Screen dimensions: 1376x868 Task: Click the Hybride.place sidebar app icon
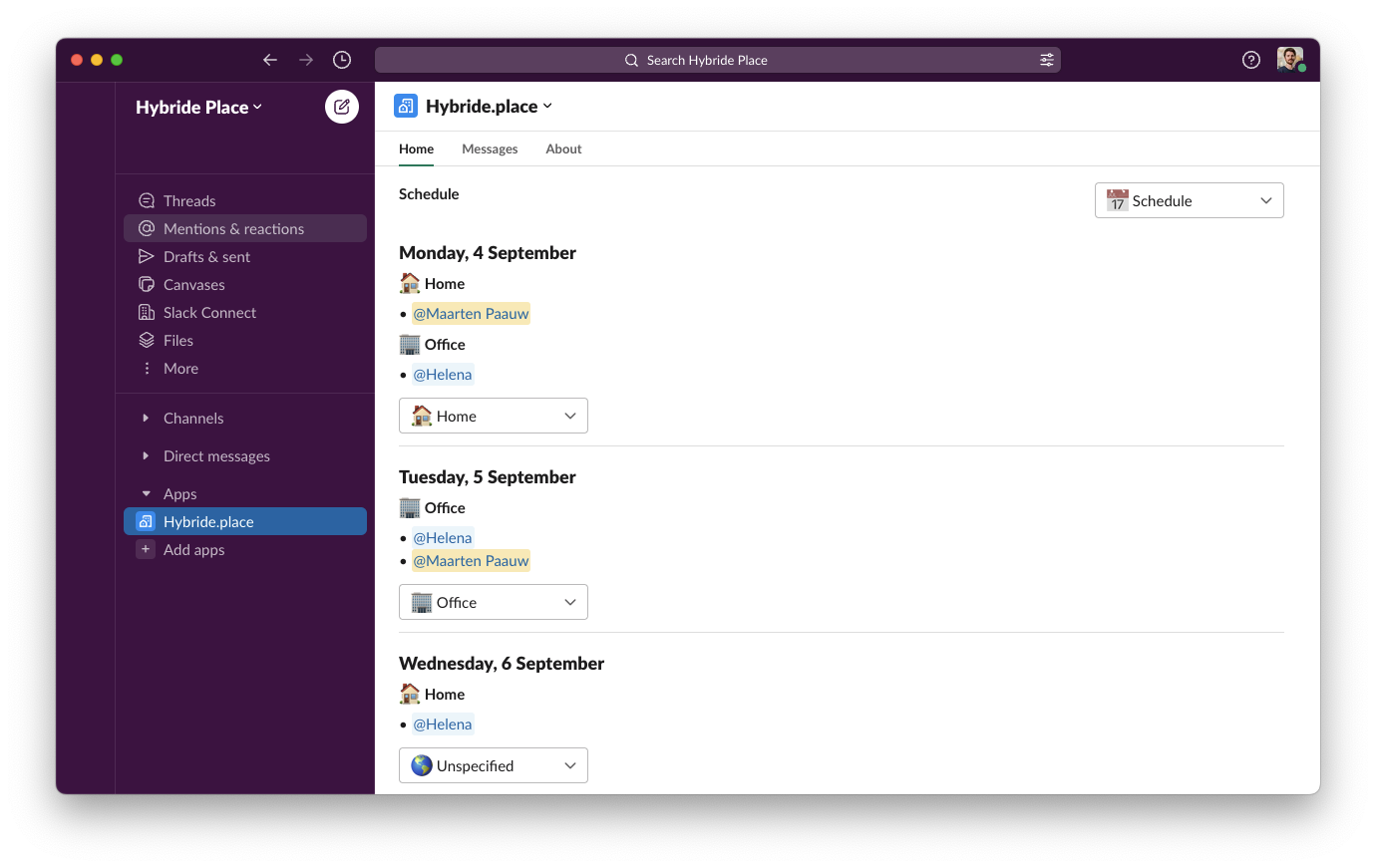(x=146, y=521)
